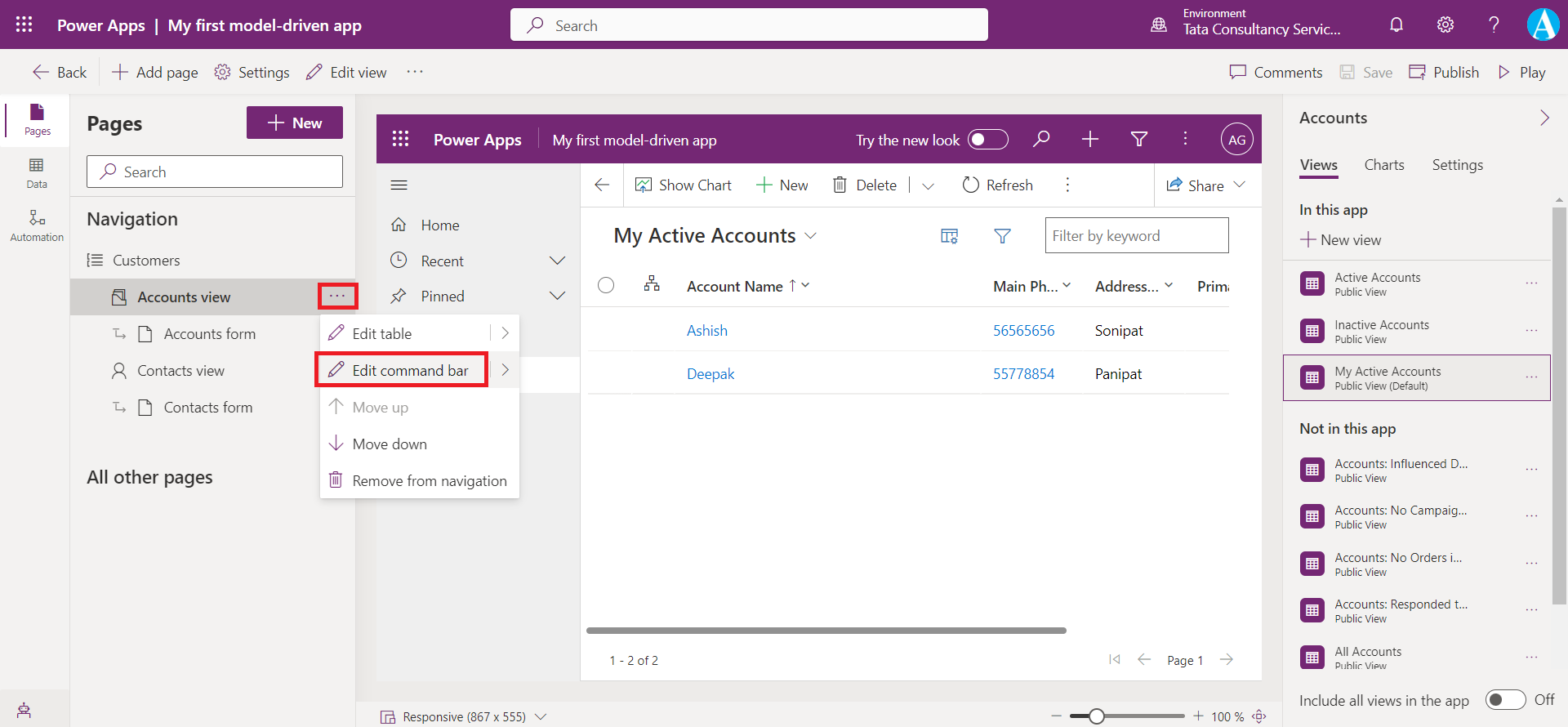This screenshot has width=1568, height=727.
Task: Open the Ashish account record link
Action: [x=706, y=331]
